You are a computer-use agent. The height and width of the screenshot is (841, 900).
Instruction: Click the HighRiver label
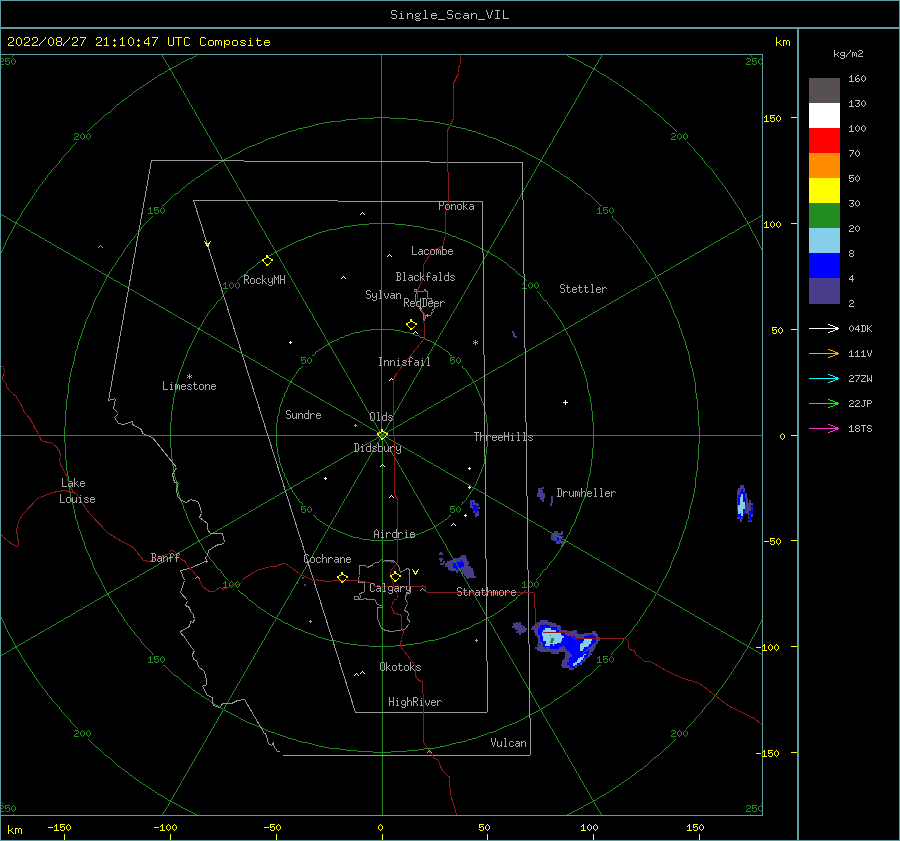point(415,702)
